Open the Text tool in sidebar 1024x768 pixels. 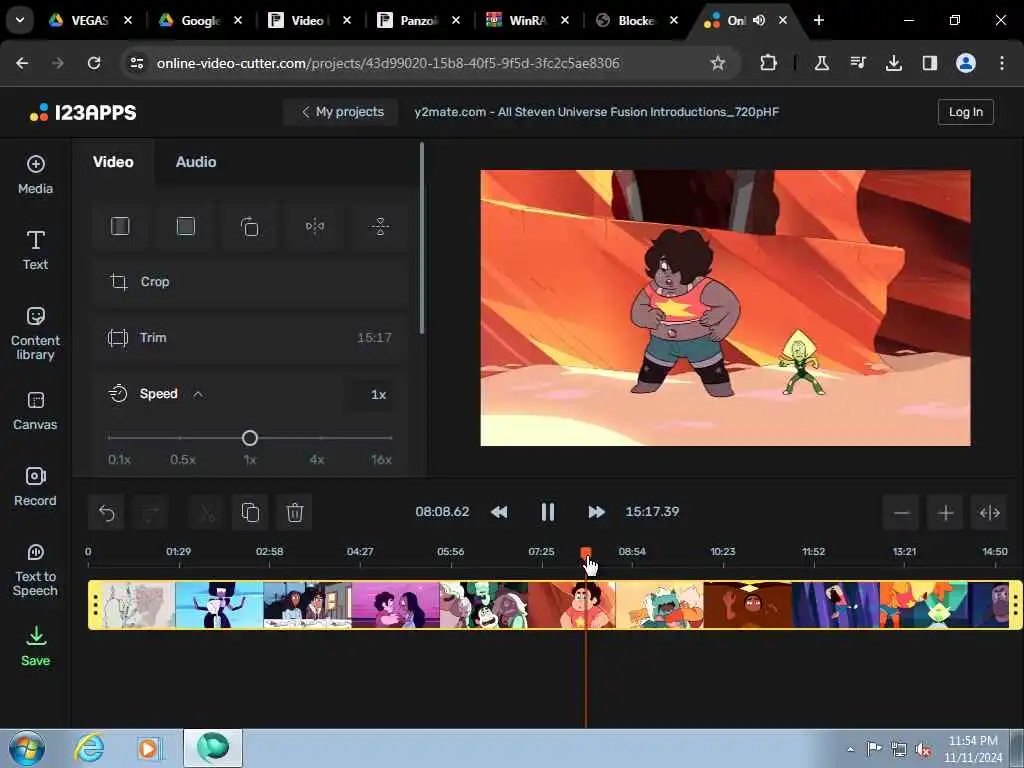click(35, 250)
